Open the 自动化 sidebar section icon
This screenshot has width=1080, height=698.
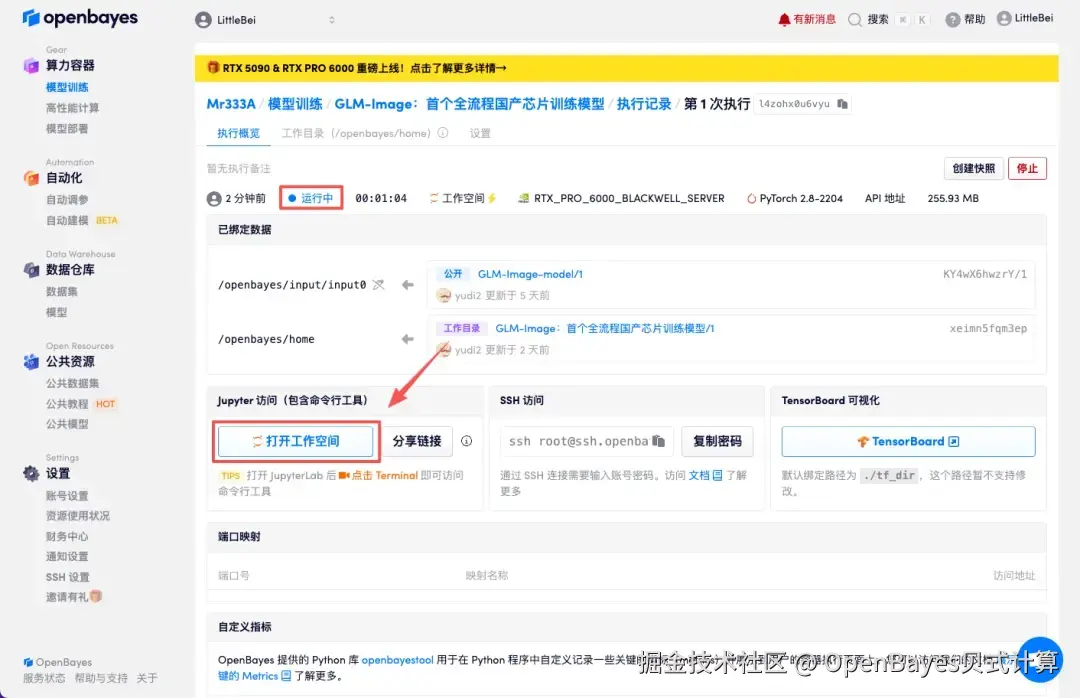(x=31, y=178)
